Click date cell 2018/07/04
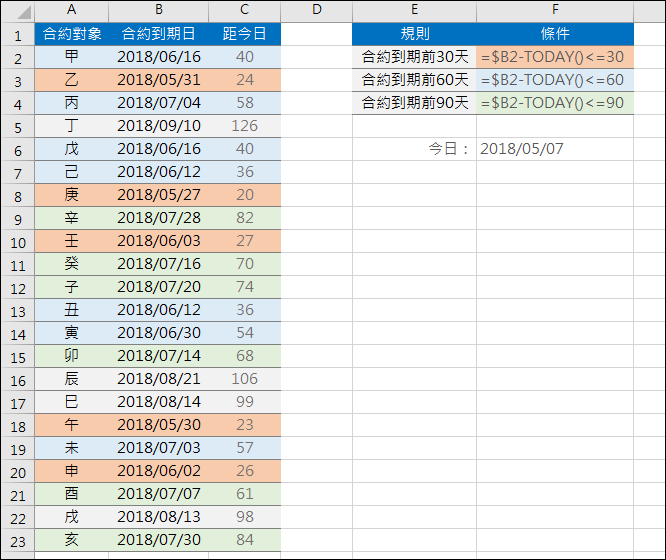This screenshot has width=666, height=560. coord(158,103)
